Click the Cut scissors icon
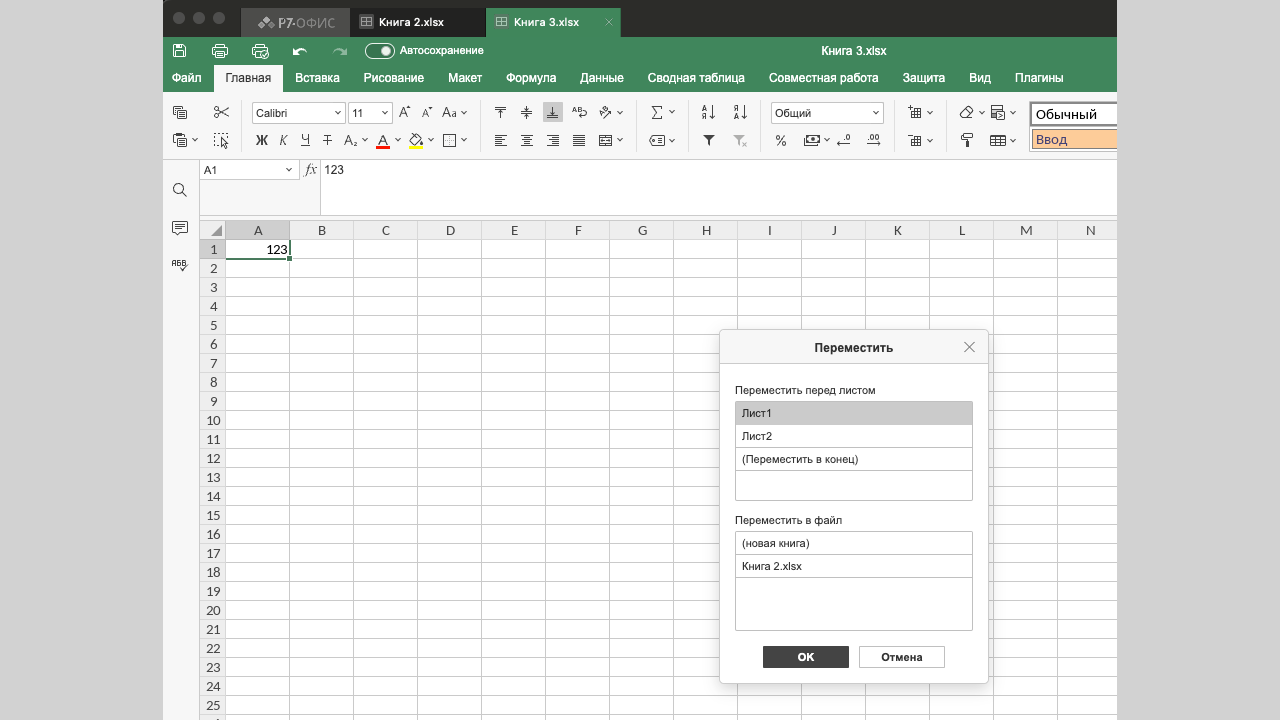 pyautogui.click(x=221, y=113)
